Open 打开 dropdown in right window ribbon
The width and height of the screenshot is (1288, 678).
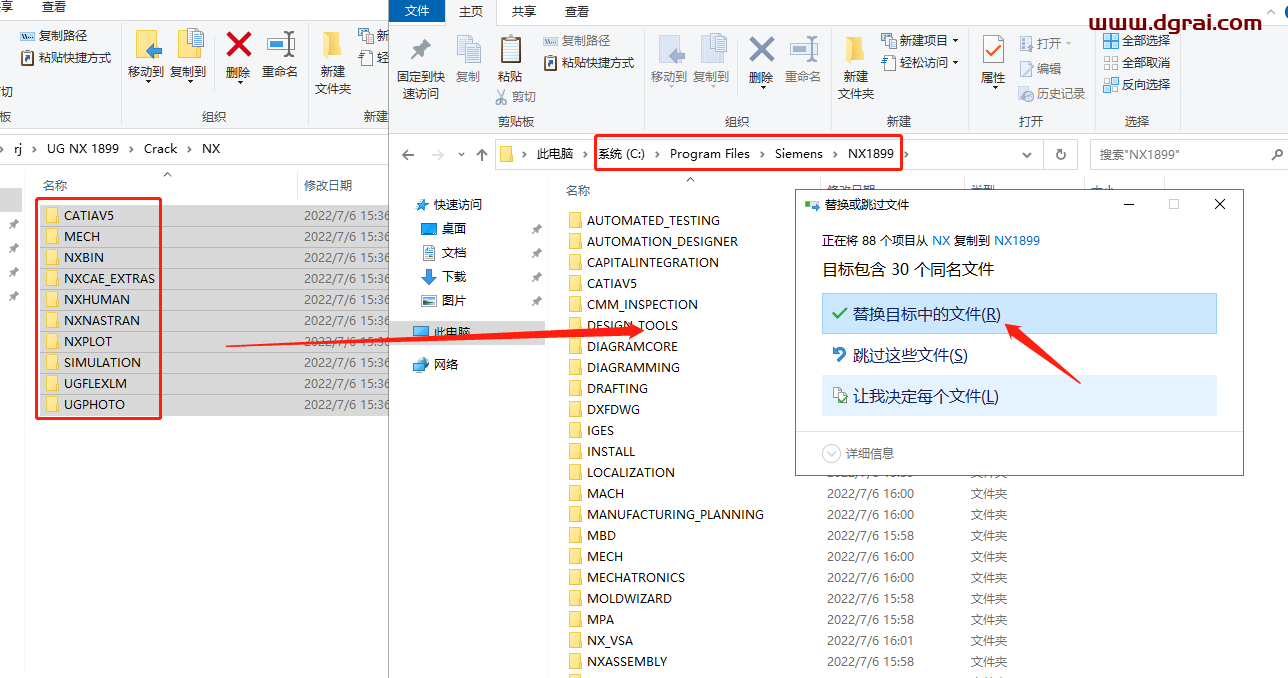point(1046,43)
